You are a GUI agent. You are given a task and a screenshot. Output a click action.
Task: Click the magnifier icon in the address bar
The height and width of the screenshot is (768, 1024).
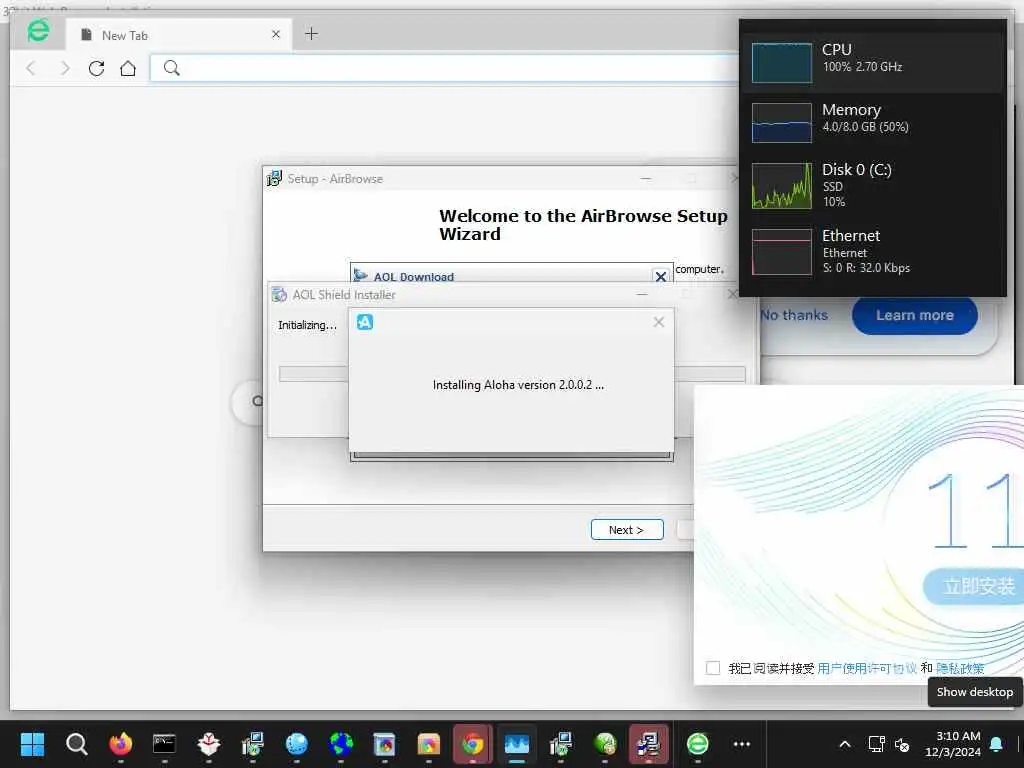pyautogui.click(x=172, y=68)
